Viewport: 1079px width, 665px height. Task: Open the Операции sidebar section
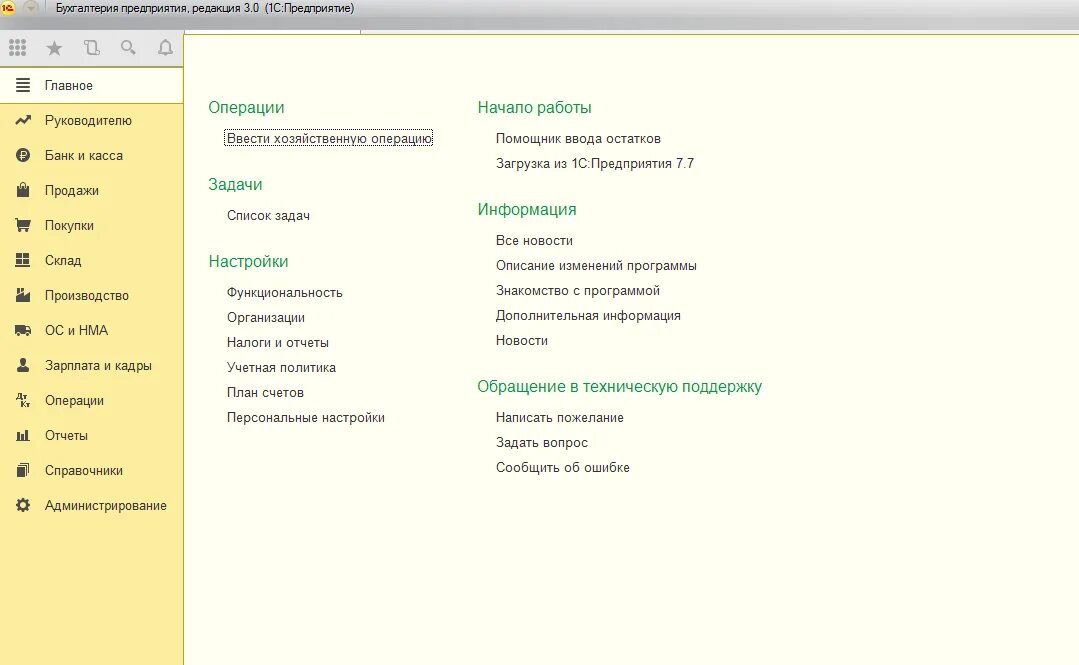coord(92,401)
